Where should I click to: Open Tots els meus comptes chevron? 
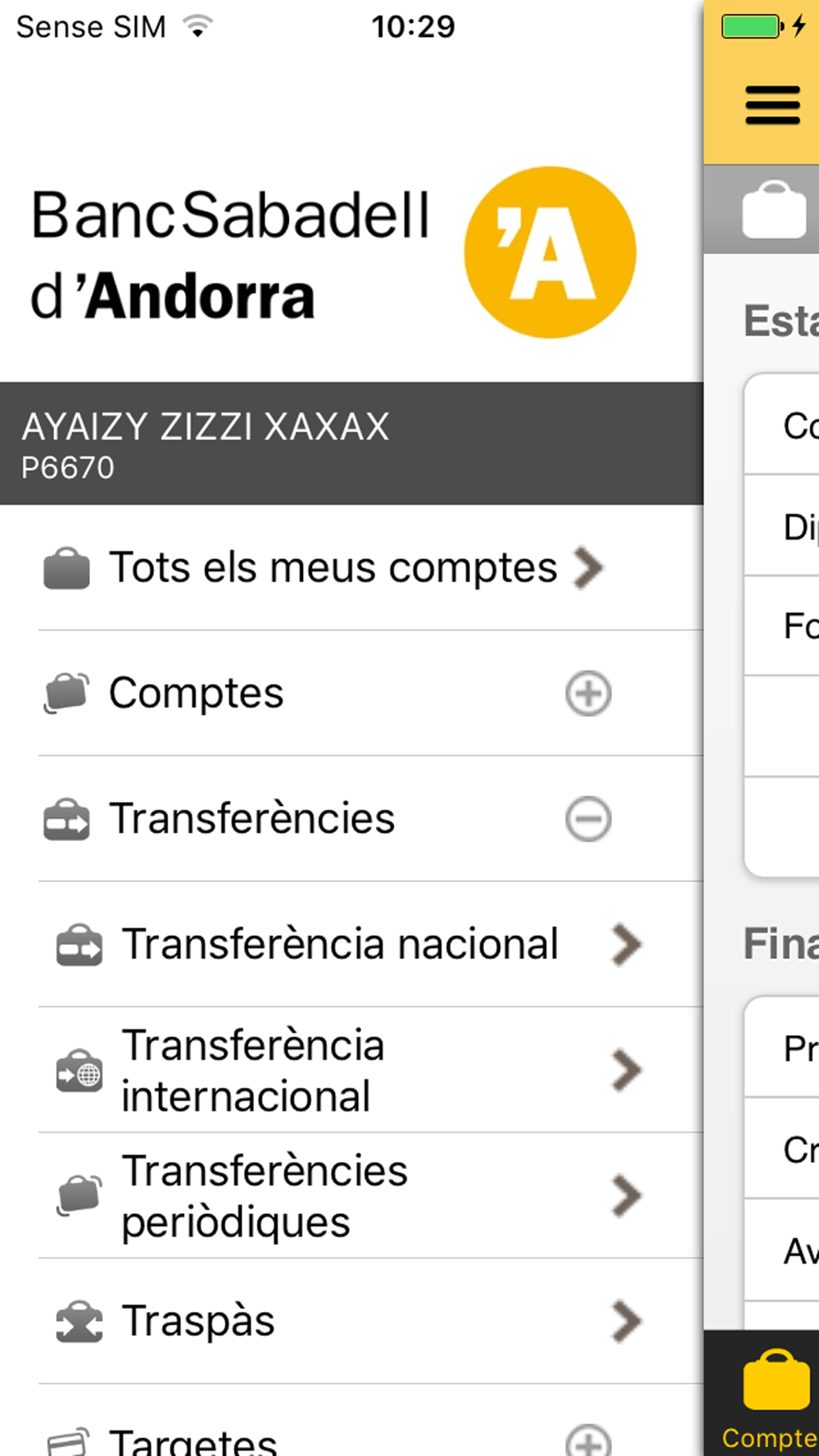pyautogui.click(x=589, y=568)
